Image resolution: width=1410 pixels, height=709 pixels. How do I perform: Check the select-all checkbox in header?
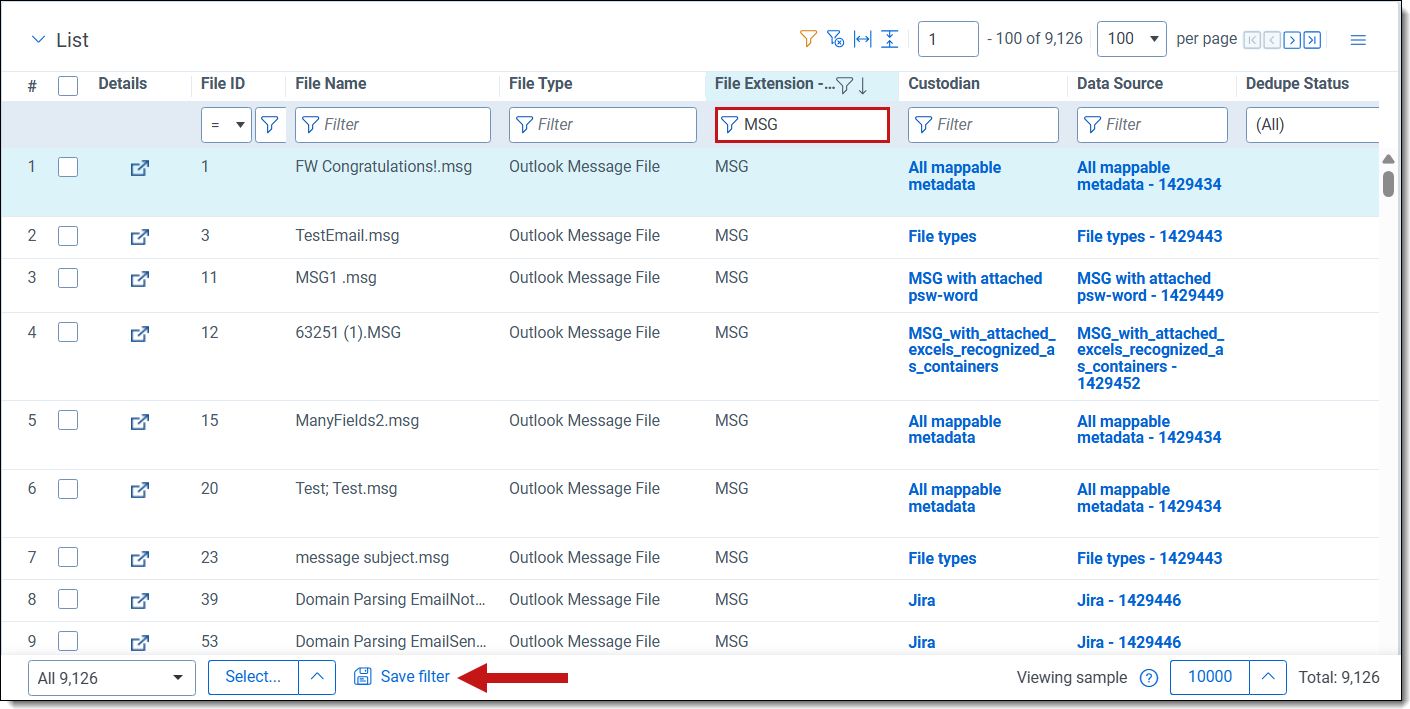coord(68,85)
